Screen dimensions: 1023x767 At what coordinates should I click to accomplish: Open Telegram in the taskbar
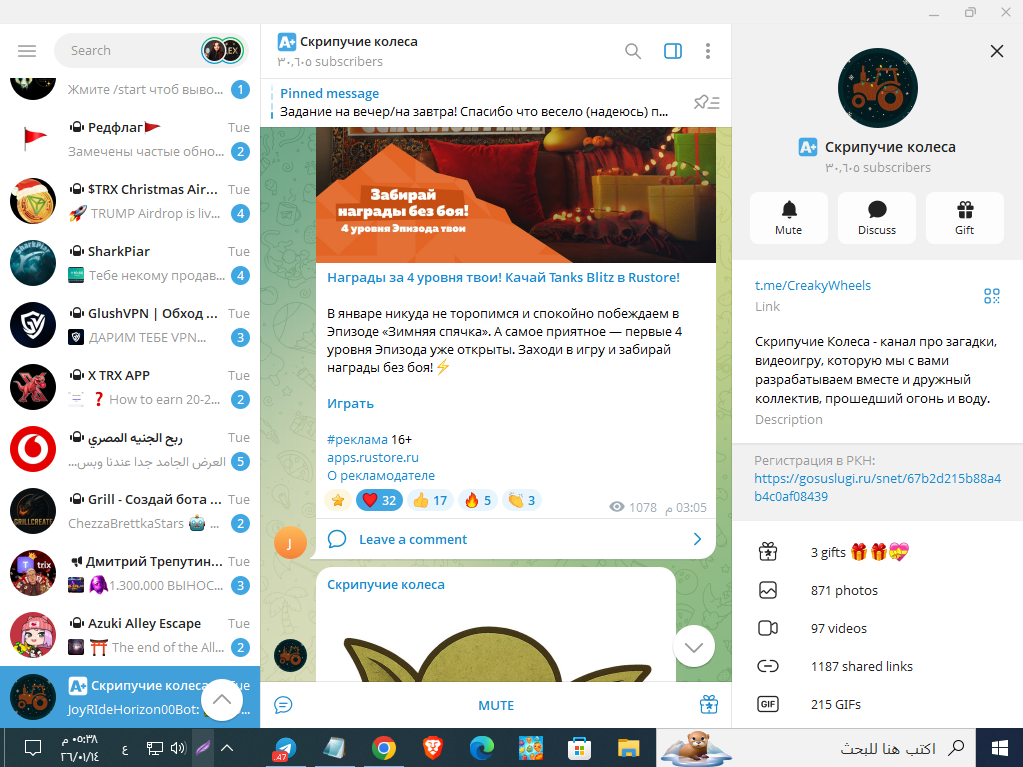coord(284,748)
